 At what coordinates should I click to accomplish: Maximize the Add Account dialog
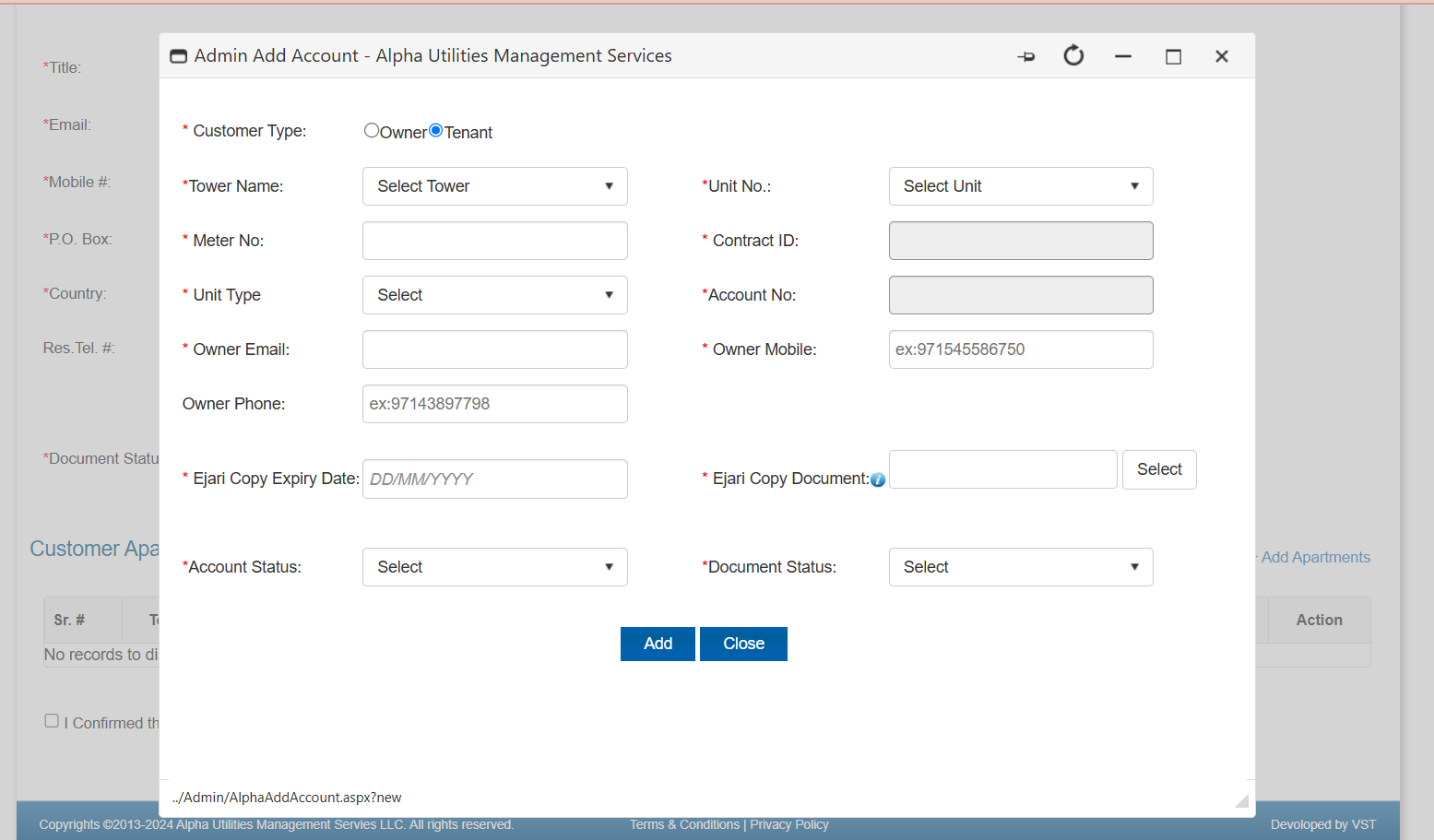1173,56
